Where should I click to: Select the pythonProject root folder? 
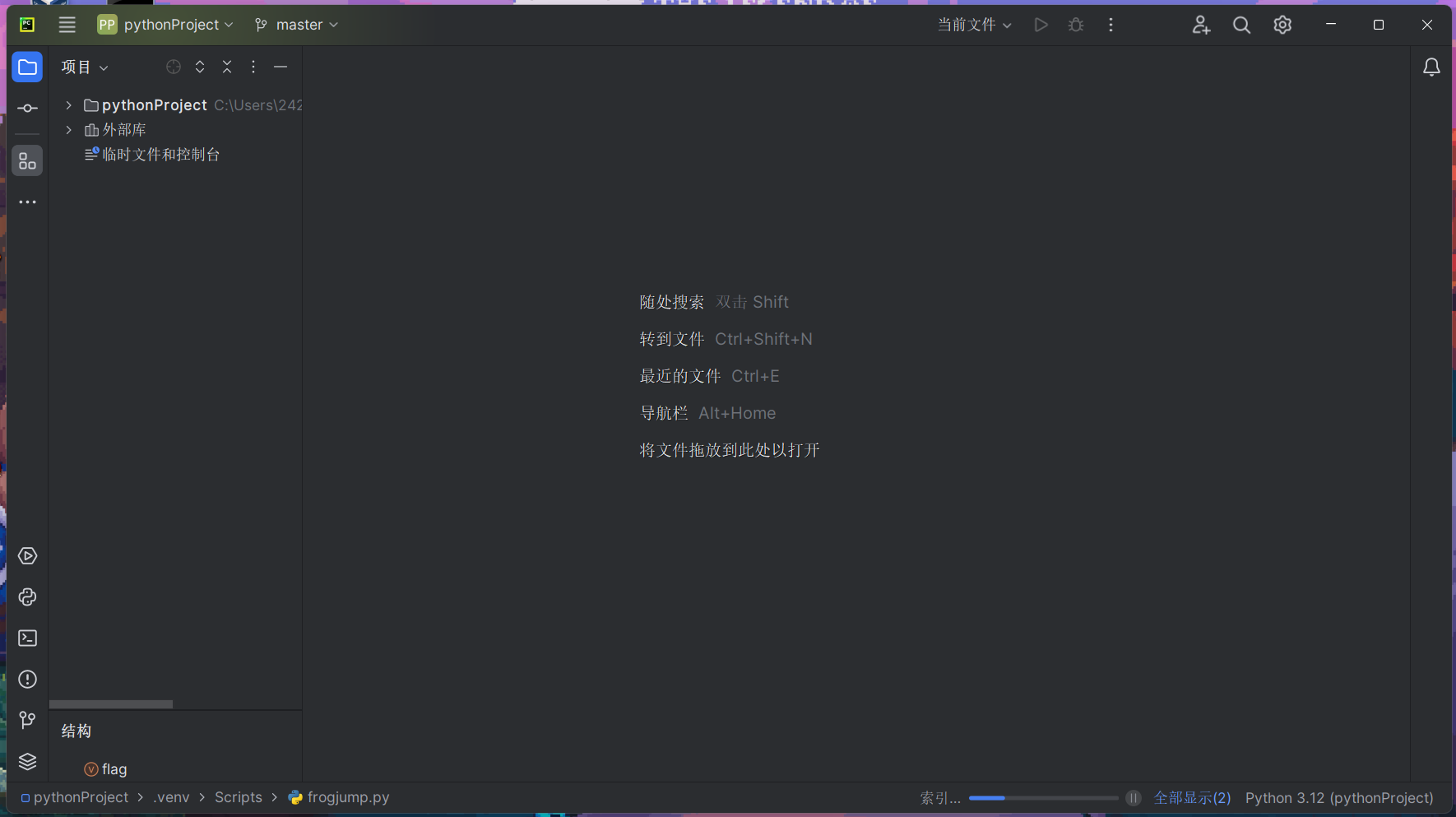pos(155,105)
